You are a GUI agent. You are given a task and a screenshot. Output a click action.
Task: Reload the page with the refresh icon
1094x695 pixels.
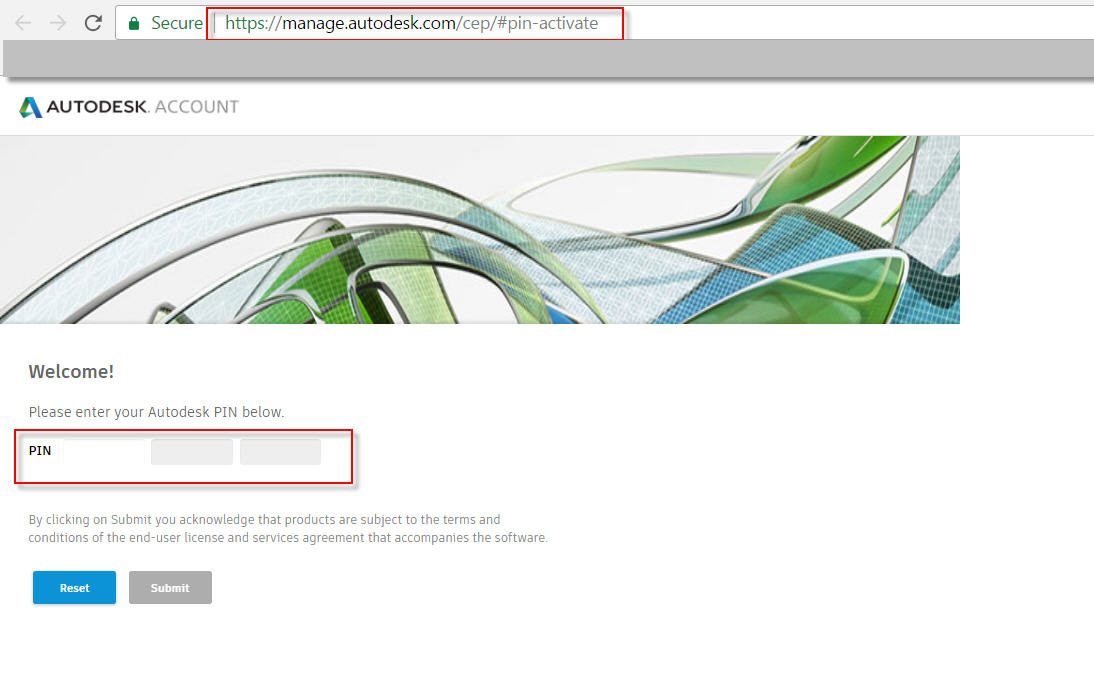[x=93, y=23]
